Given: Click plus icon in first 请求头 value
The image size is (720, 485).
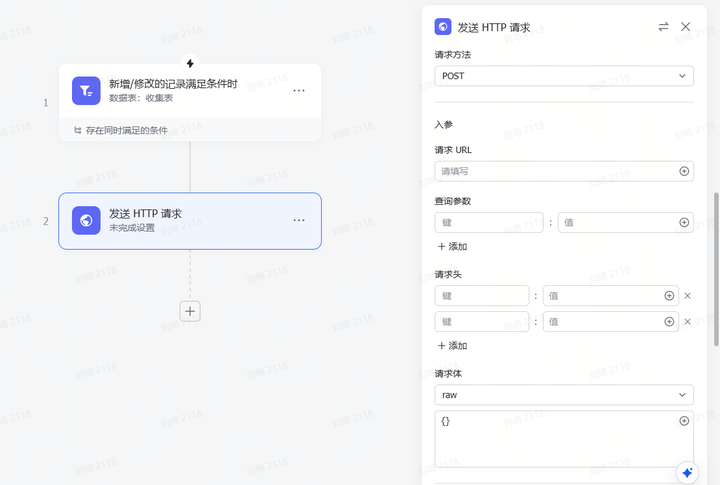Looking at the screenshot, I should 669,296.
